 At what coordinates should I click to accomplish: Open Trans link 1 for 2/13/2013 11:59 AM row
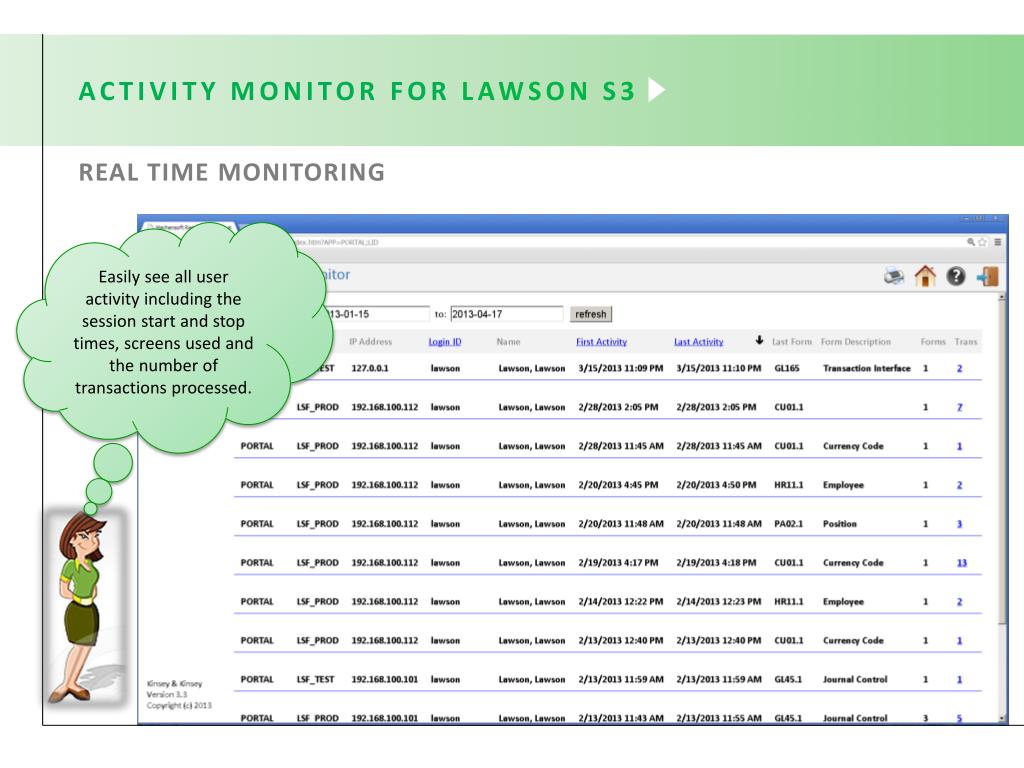(959, 679)
